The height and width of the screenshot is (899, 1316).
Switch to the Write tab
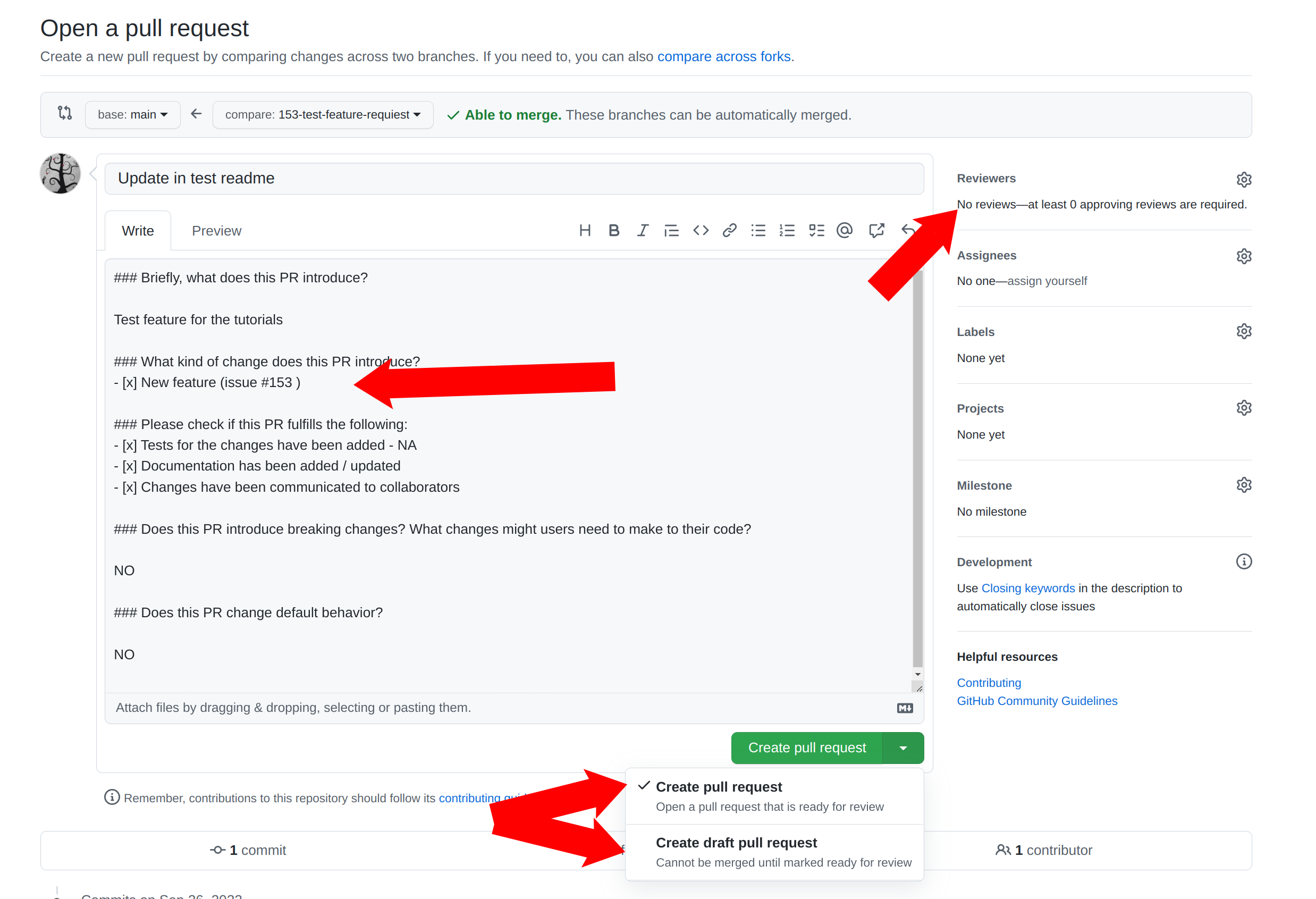(x=138, y=231)
